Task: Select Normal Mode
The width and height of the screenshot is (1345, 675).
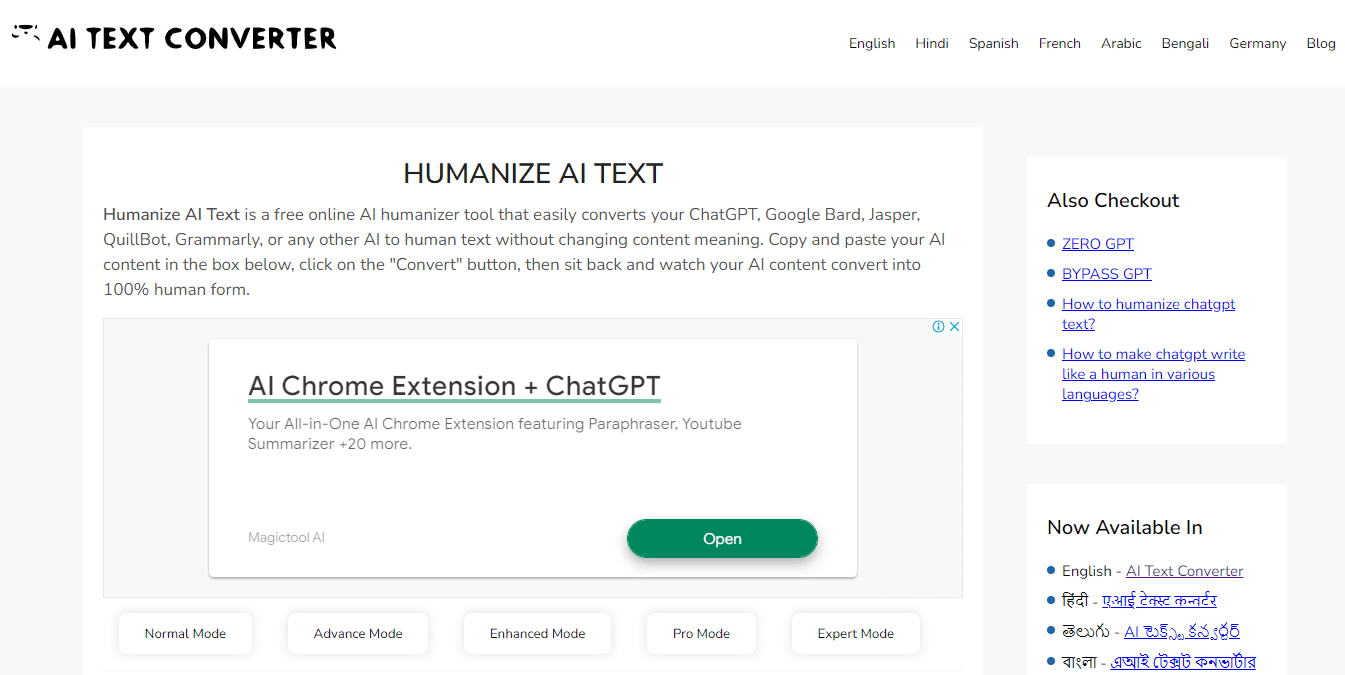Action: coord(185,633)
